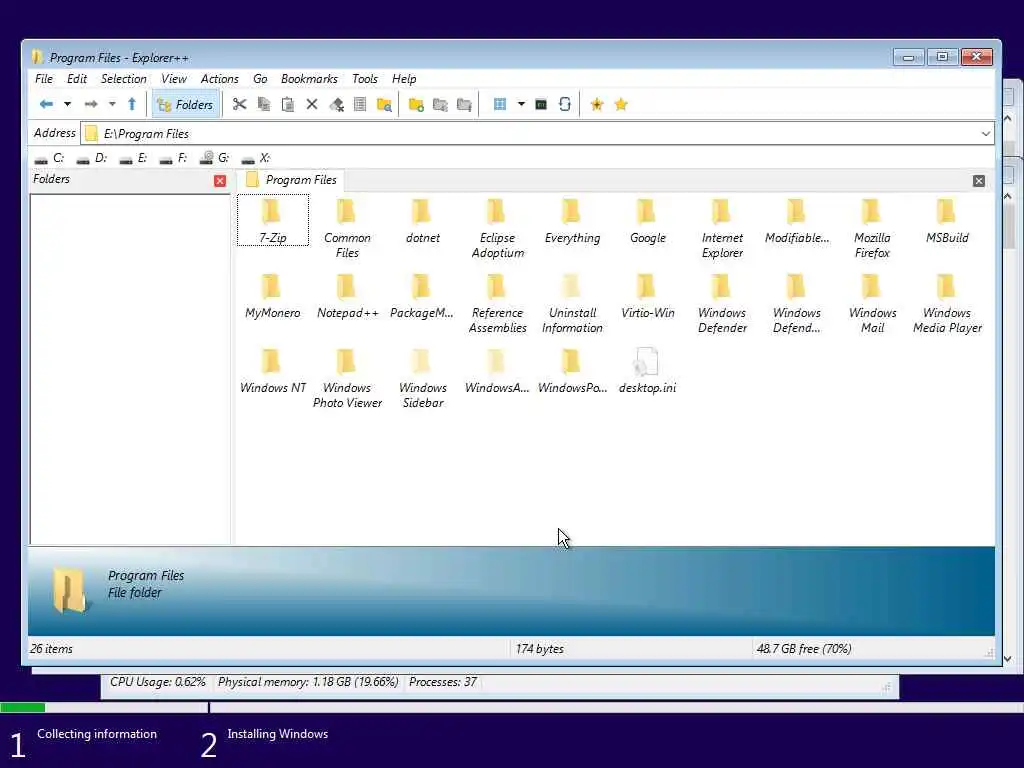
Task: Select the MyMonero folder
Action: click(x=272, y=296)
